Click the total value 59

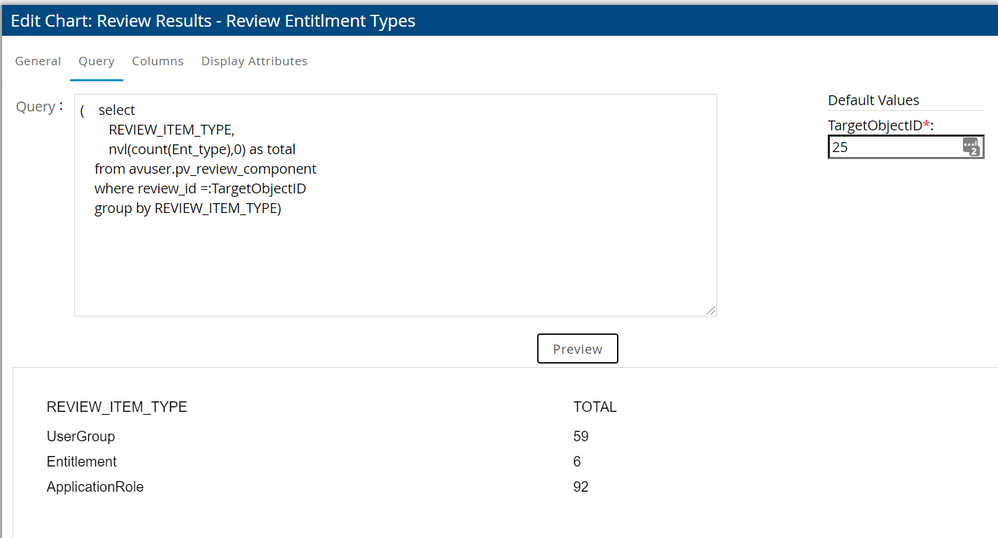point(581,436)
